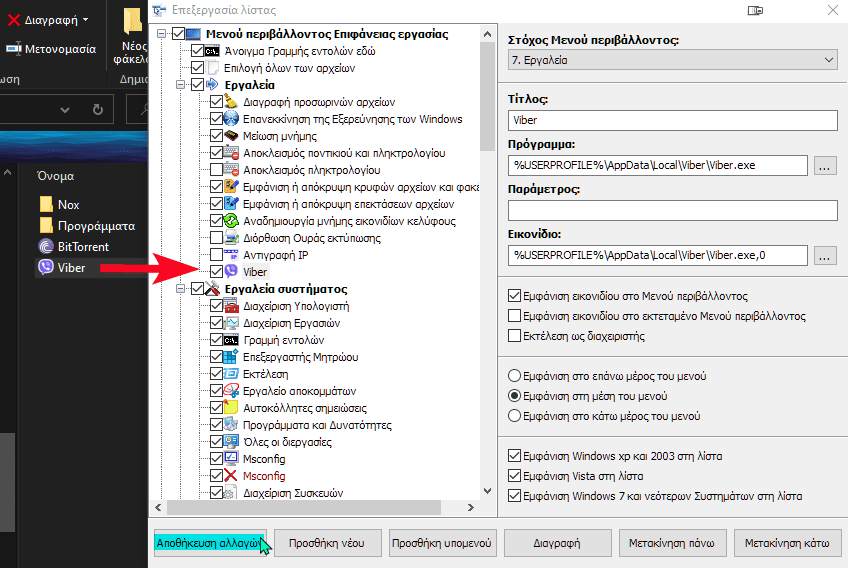Click the refresh icon in Explorer address bar
The height and width of the screenshot is (568, 848).
point(98,110)
